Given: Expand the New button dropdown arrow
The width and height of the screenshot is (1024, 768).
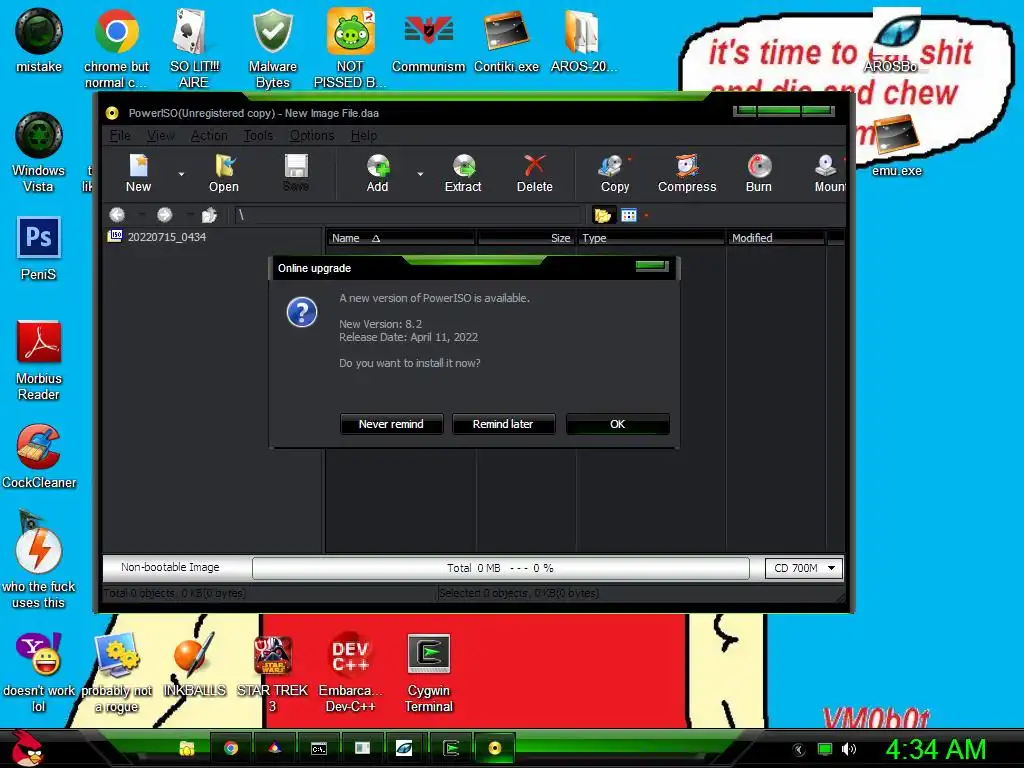Looking at the screenshot, I should click(x=182, y=174).
